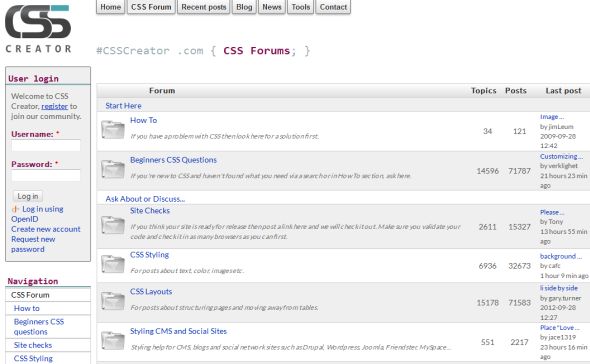Open the Styling CMS and Social Sites folder icon
Viewport: 590px width, 364px height.
113,340
